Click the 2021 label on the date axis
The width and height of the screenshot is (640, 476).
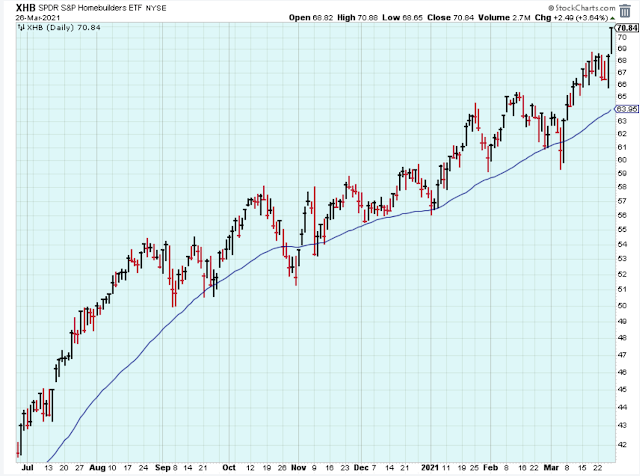(430, 467)
